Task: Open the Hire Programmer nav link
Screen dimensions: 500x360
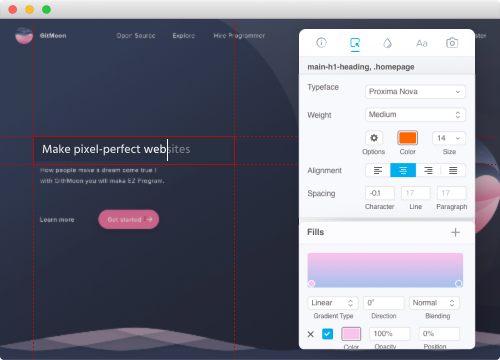Action: (x=239, y=36)
